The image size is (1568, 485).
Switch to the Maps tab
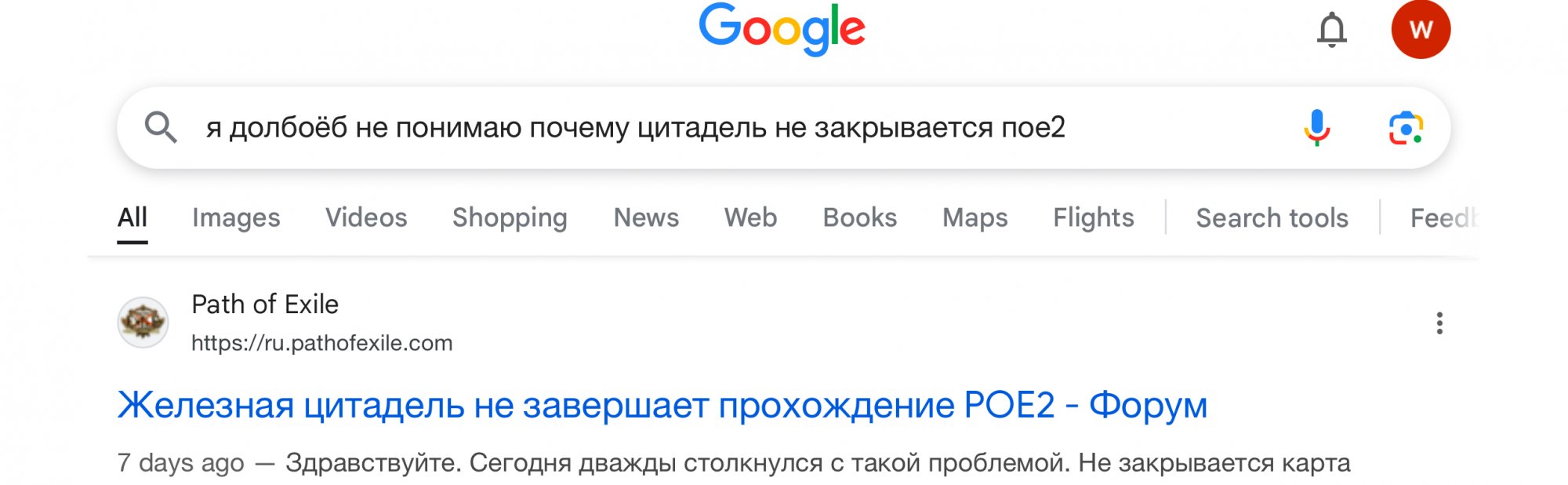[x=975, y=217]
